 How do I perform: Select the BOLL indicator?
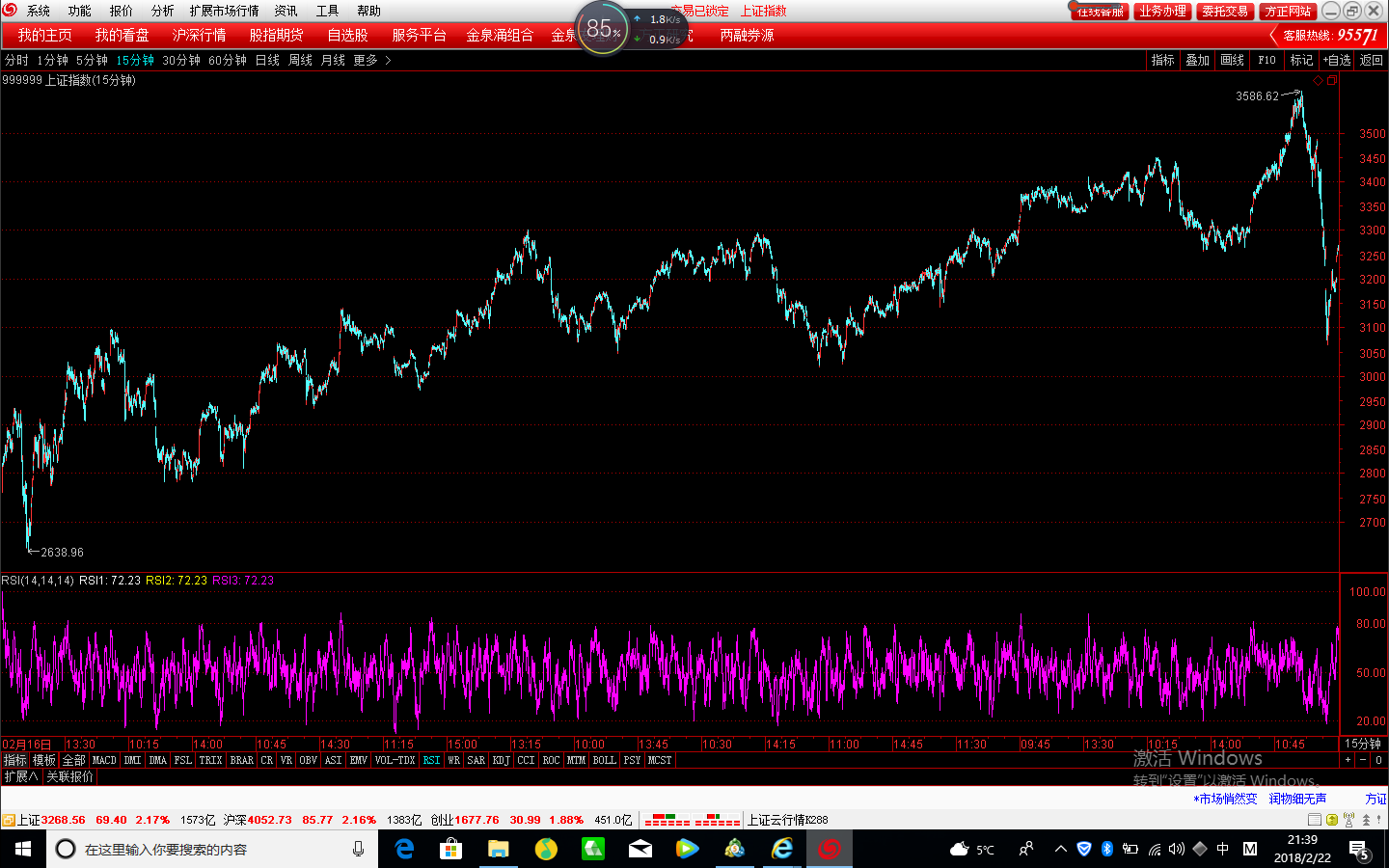pos(605,760)
